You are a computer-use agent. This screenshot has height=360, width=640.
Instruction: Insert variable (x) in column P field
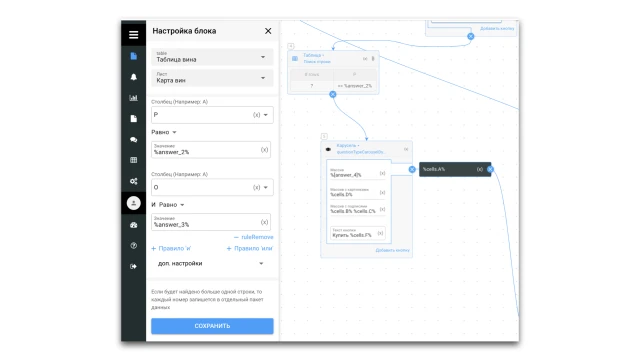click(256, 115)
